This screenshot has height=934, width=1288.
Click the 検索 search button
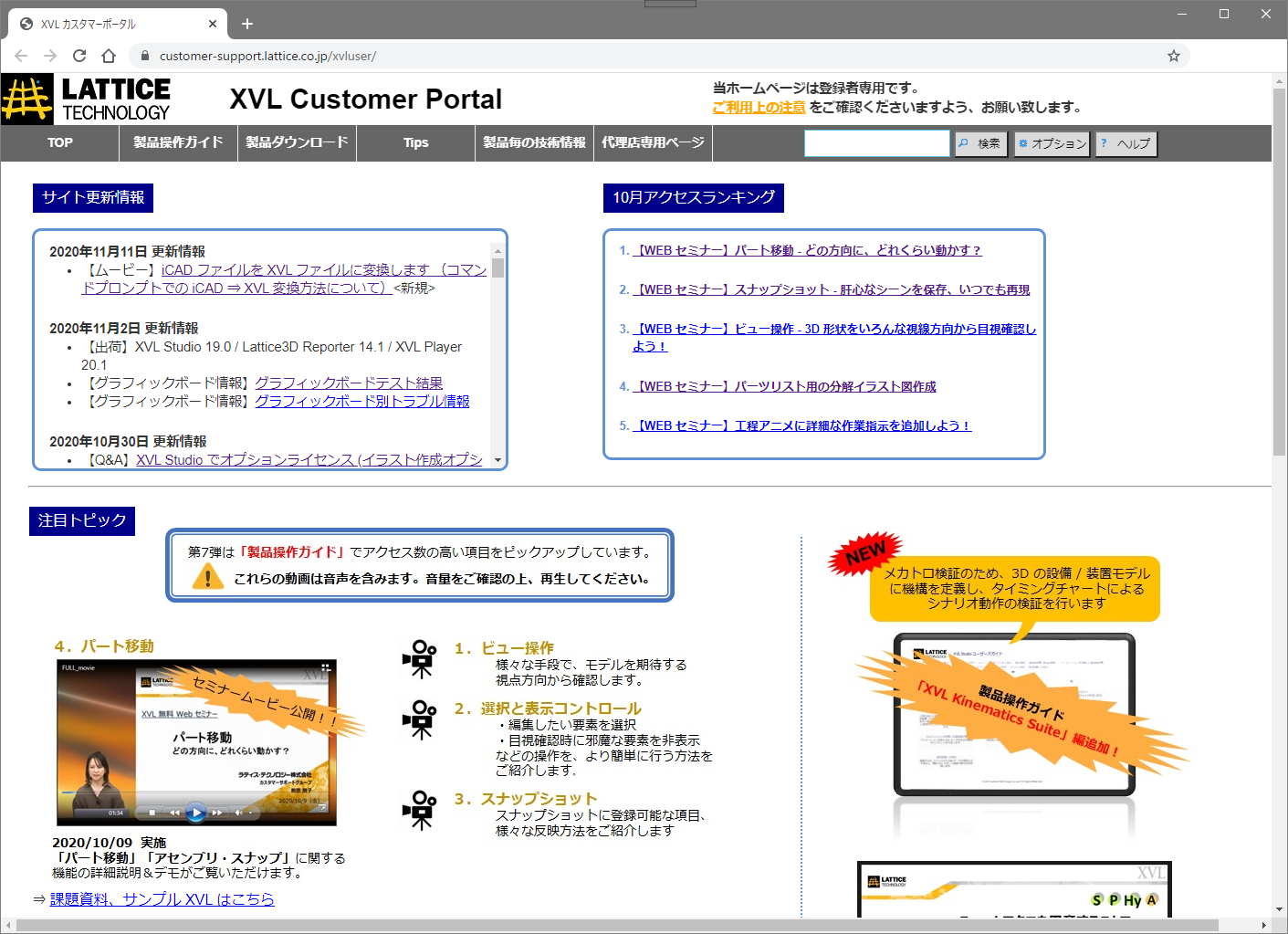click(981, 143)
